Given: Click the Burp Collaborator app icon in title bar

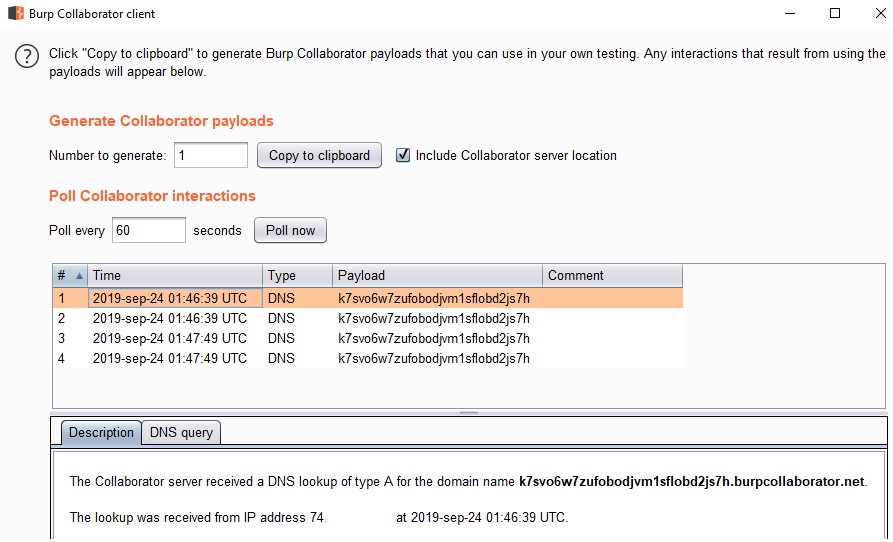Looking at the screenshot, I should (x=16, y=13).
